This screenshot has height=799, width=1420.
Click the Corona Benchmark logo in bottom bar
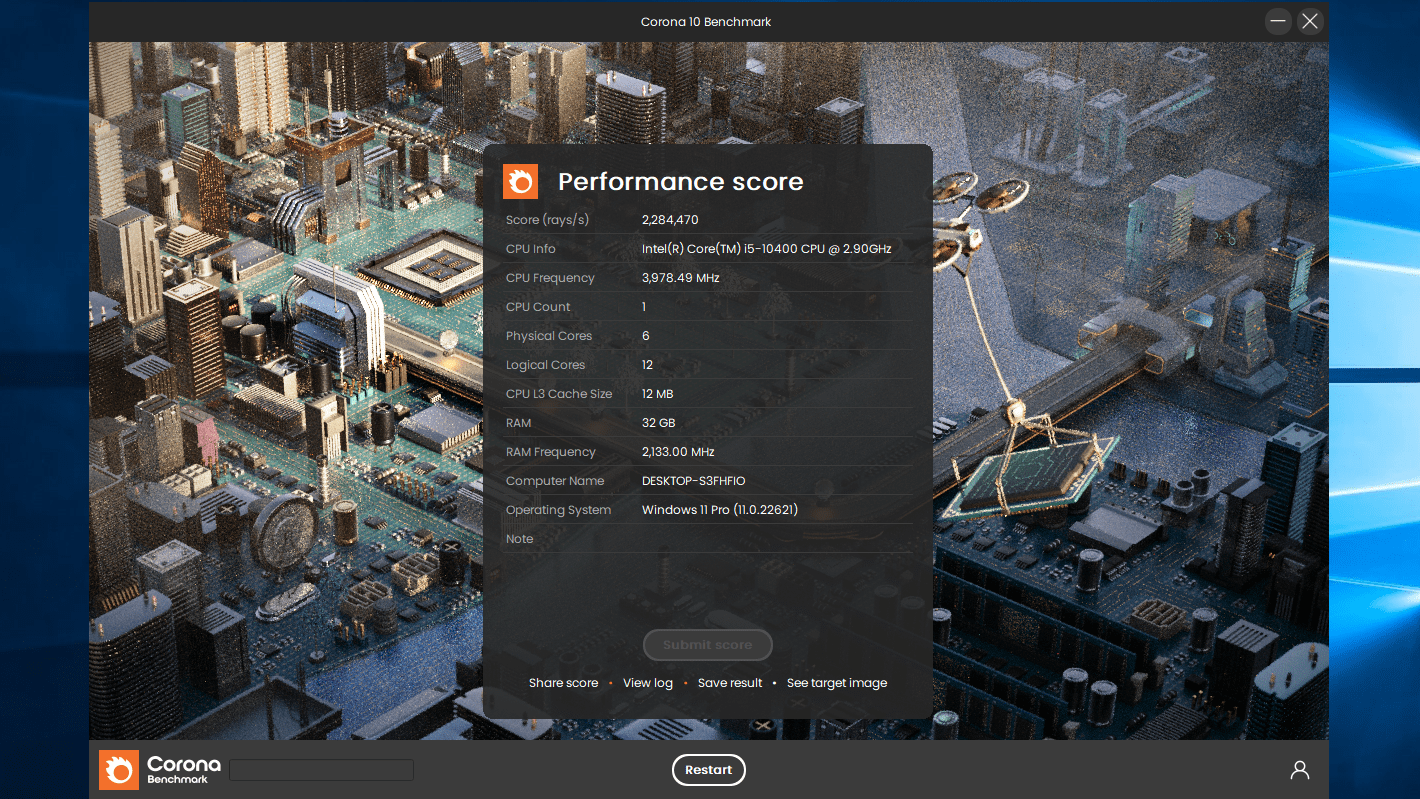click(x=160, y=770)
